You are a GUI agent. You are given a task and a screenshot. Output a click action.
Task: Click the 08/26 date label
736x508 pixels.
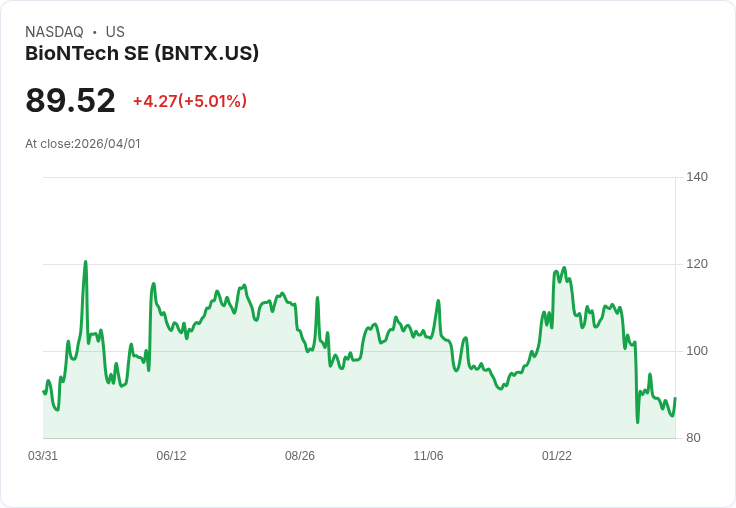click(x=299, y=456)
